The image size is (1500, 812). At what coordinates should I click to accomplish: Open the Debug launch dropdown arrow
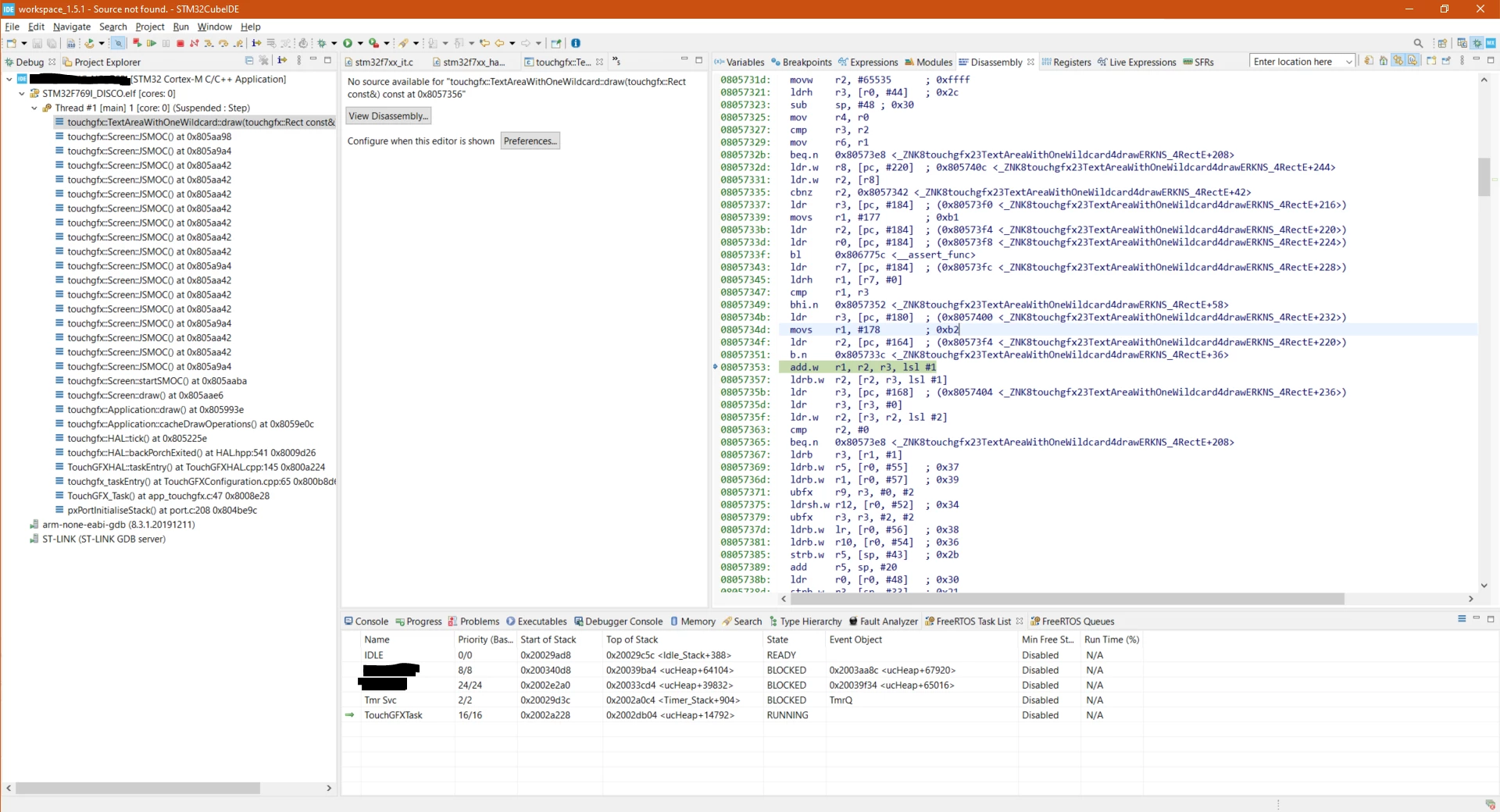334,44
